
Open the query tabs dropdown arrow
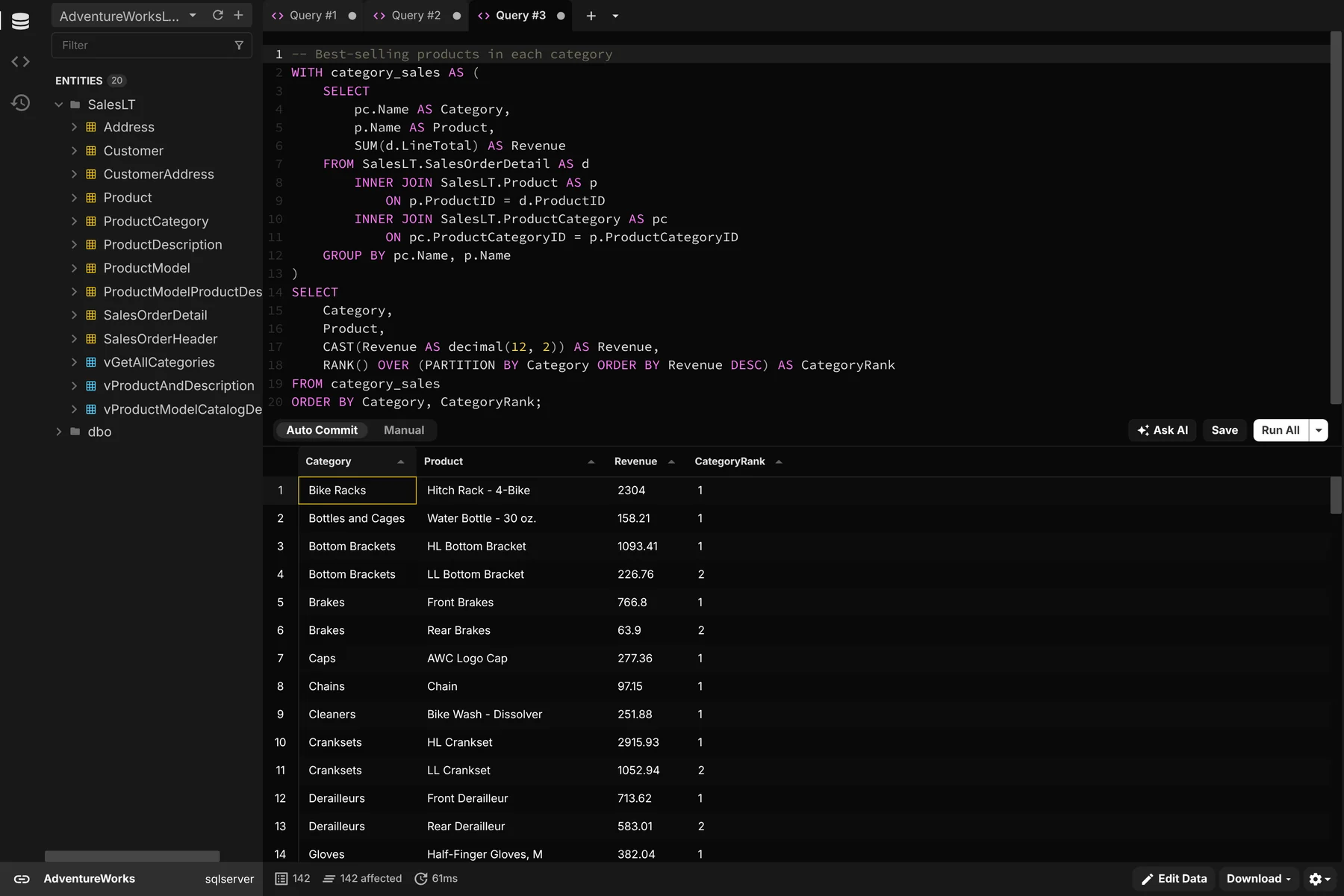coord(615,16)
